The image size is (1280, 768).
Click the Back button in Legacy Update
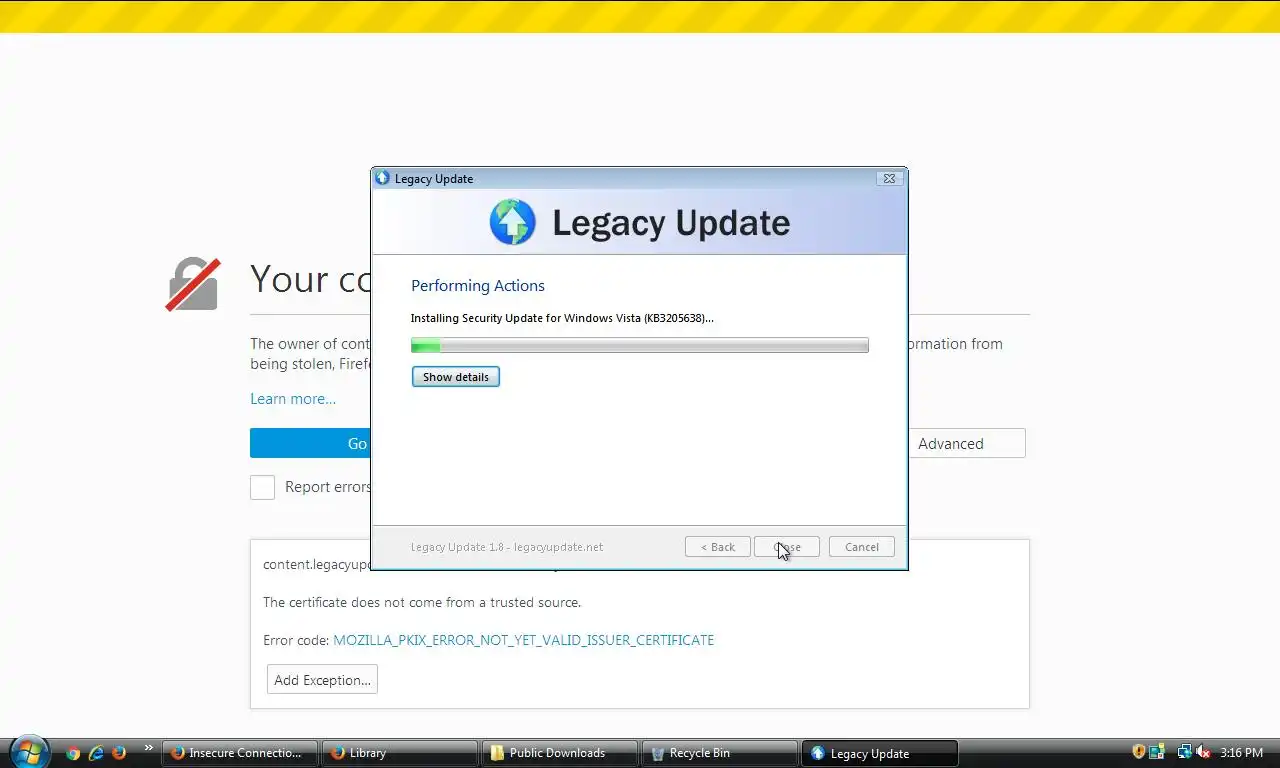click(x=718, y=547)
